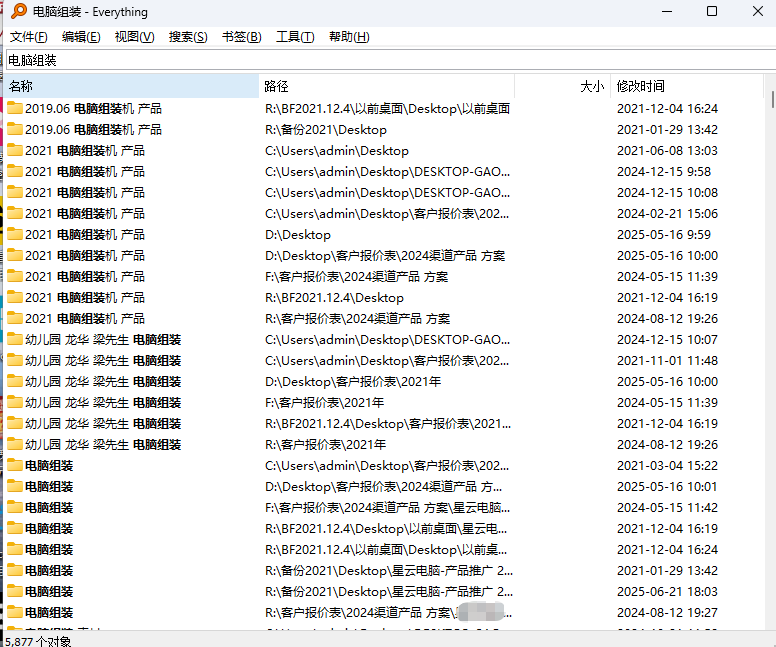This screenshot has height=647, width=776.
Task: Click folder icon of 2021 电脑组装机 in D:\Desktop
Action: point(15,234)
